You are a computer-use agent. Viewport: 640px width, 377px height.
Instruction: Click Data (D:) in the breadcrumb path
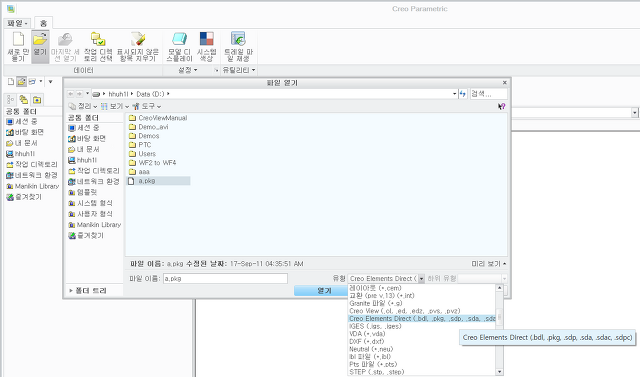150,94
